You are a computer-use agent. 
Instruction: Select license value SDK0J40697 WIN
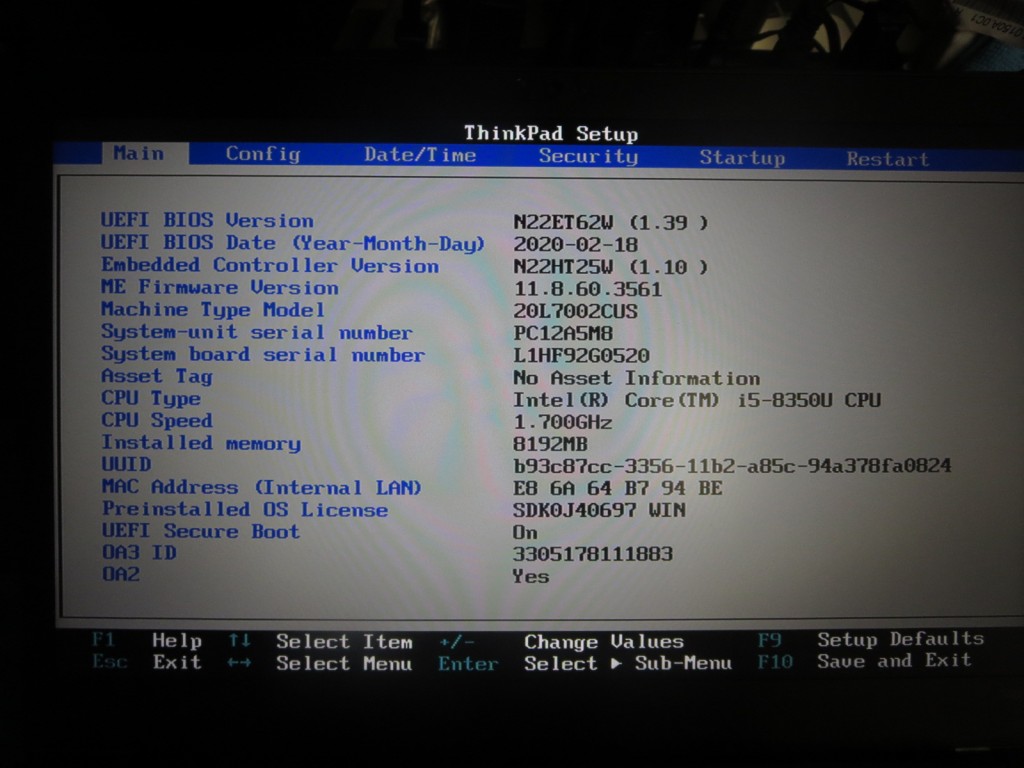(600, 510)
